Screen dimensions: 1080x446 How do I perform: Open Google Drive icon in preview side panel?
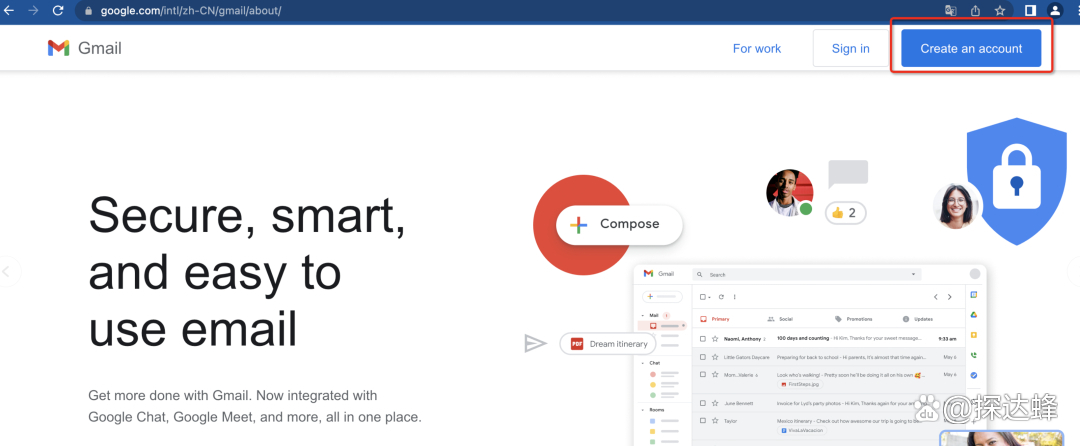[974, 315]
